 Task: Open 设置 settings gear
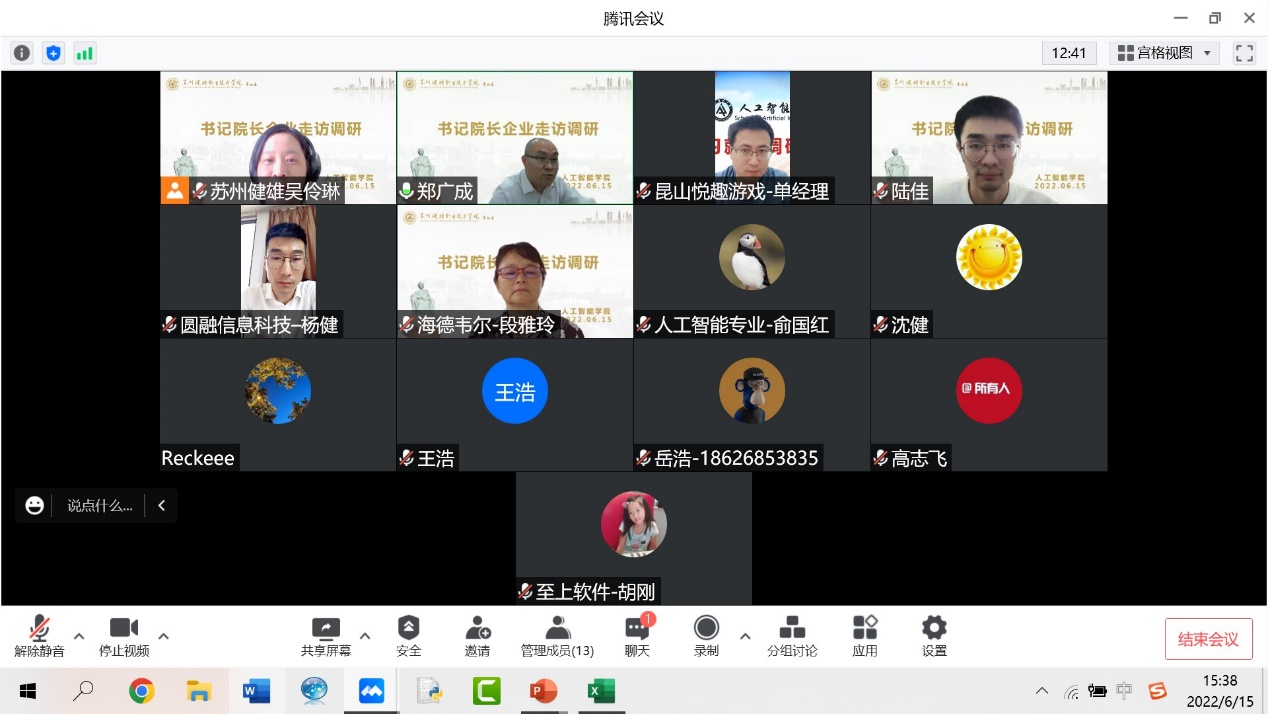[x=934, y=636]
